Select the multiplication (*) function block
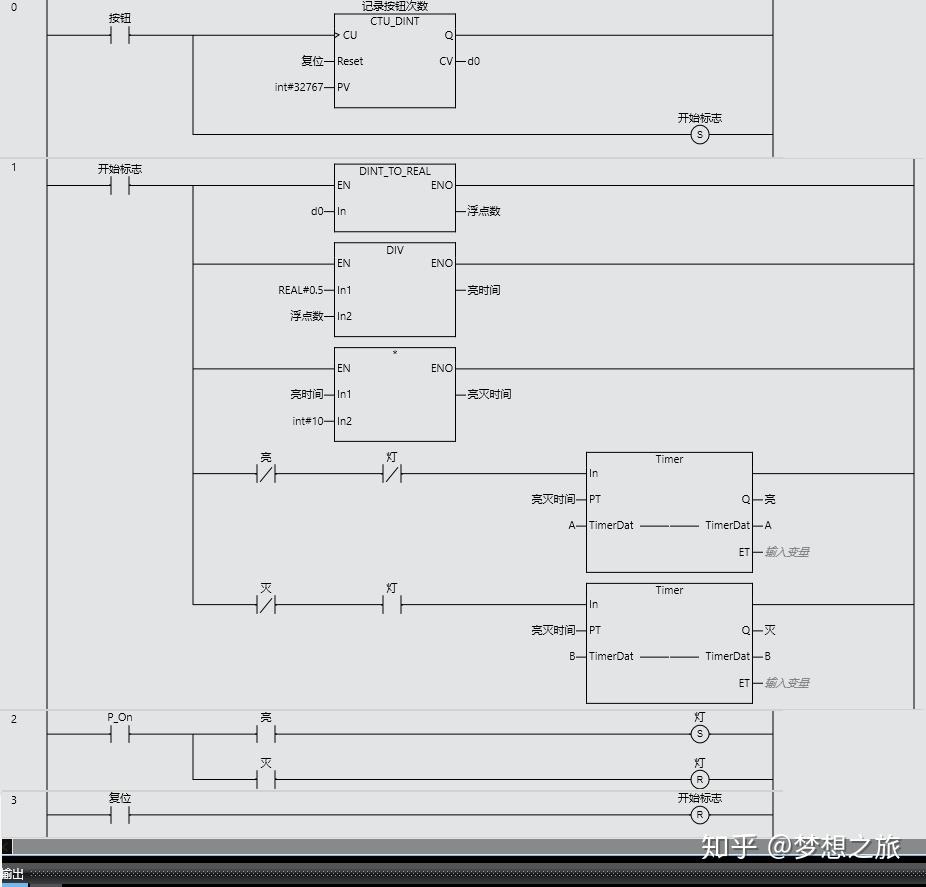 (x=394, y=394)
